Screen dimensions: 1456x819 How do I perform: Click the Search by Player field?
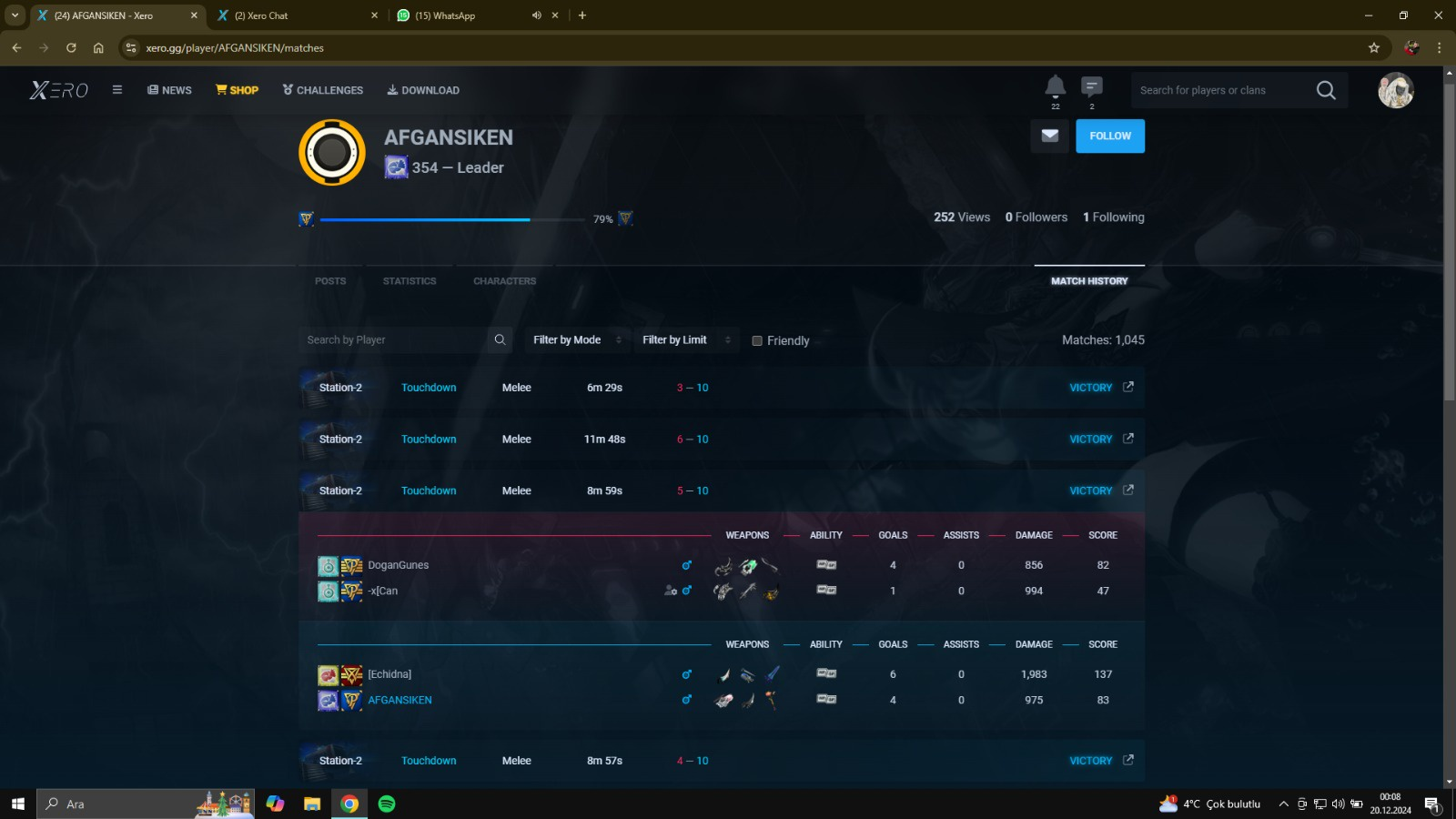[x=391, y=340]
